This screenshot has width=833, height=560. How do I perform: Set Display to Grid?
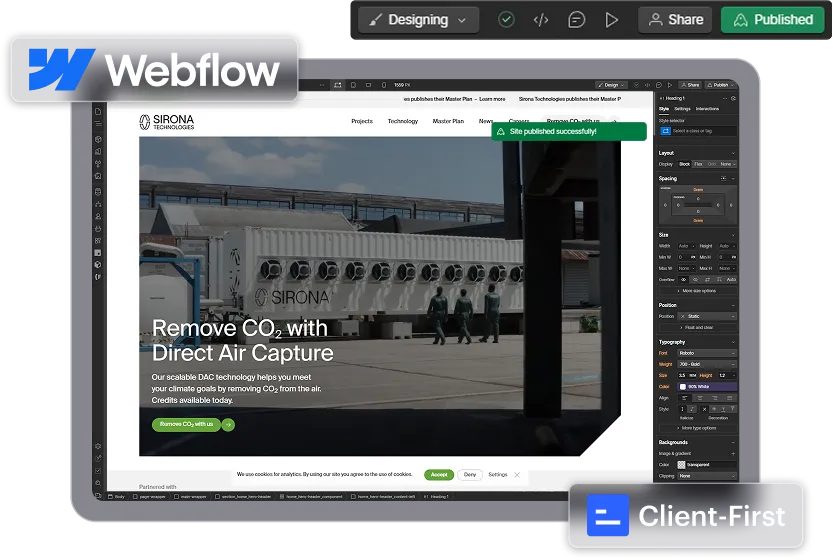712,164
